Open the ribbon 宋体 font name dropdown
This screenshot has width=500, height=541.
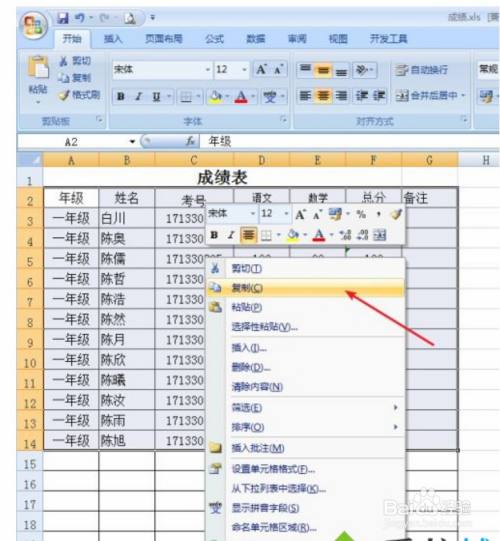(x=208, y=70)
